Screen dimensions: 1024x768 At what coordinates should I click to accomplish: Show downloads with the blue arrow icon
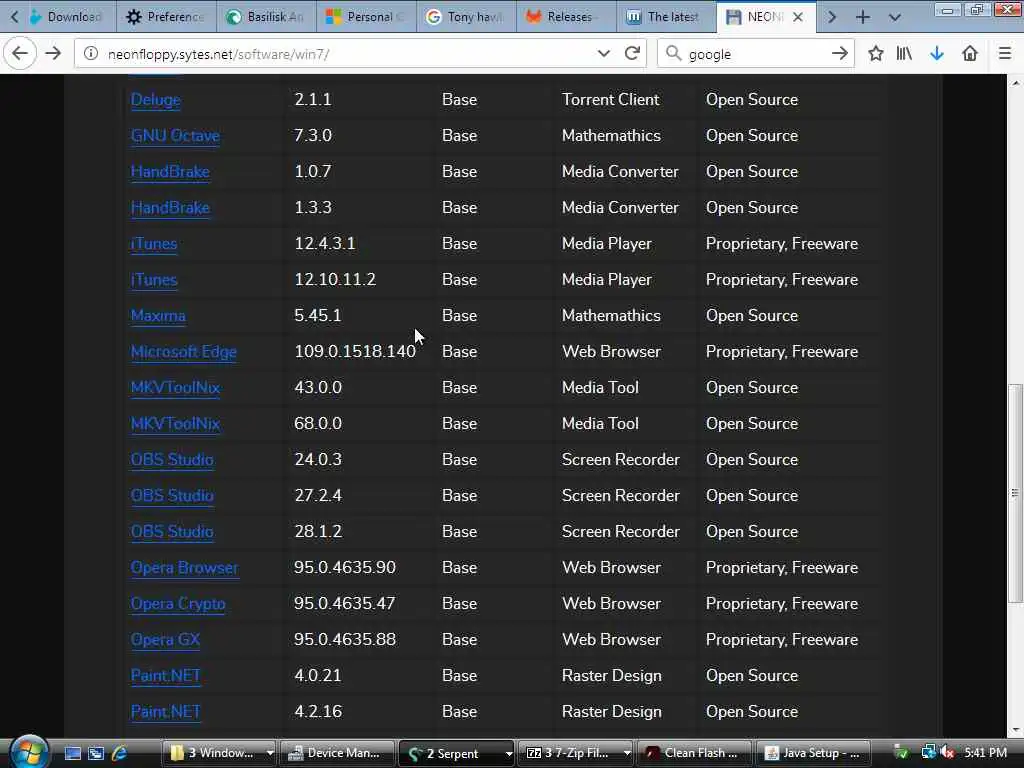[937, 54]
